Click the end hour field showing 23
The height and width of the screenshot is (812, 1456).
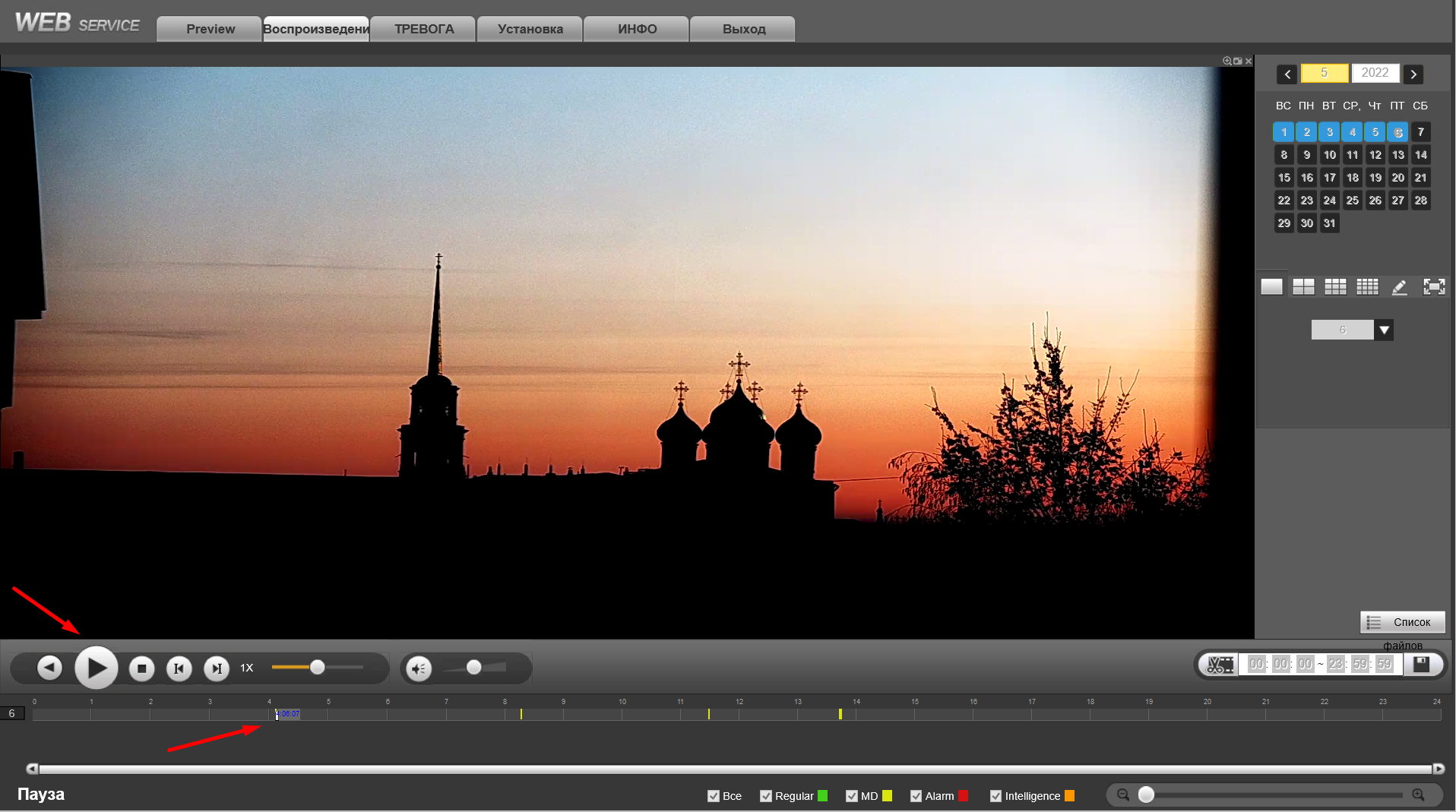click(x=1335, y=664)
